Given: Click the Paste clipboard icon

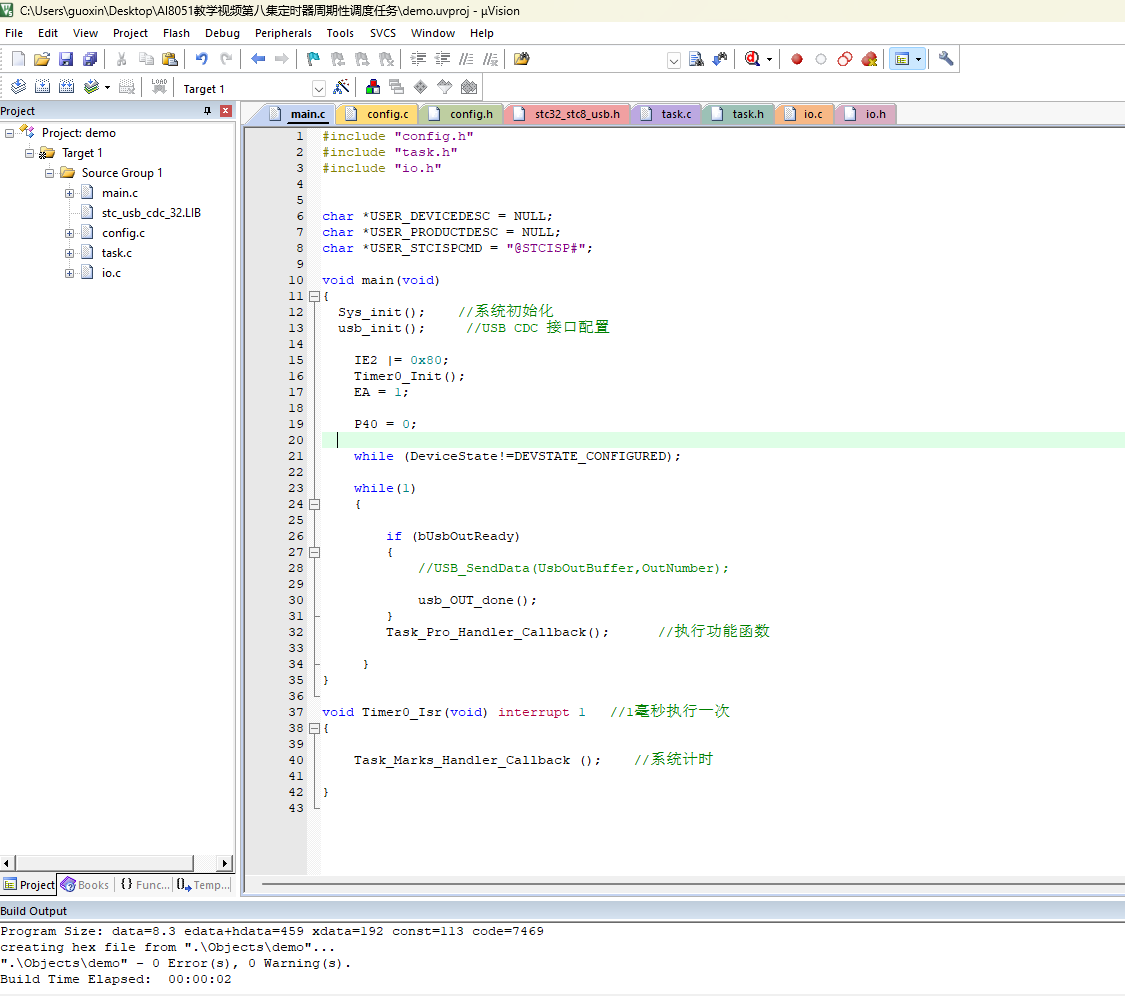Looking at the screenshot, I should point(170,59).
